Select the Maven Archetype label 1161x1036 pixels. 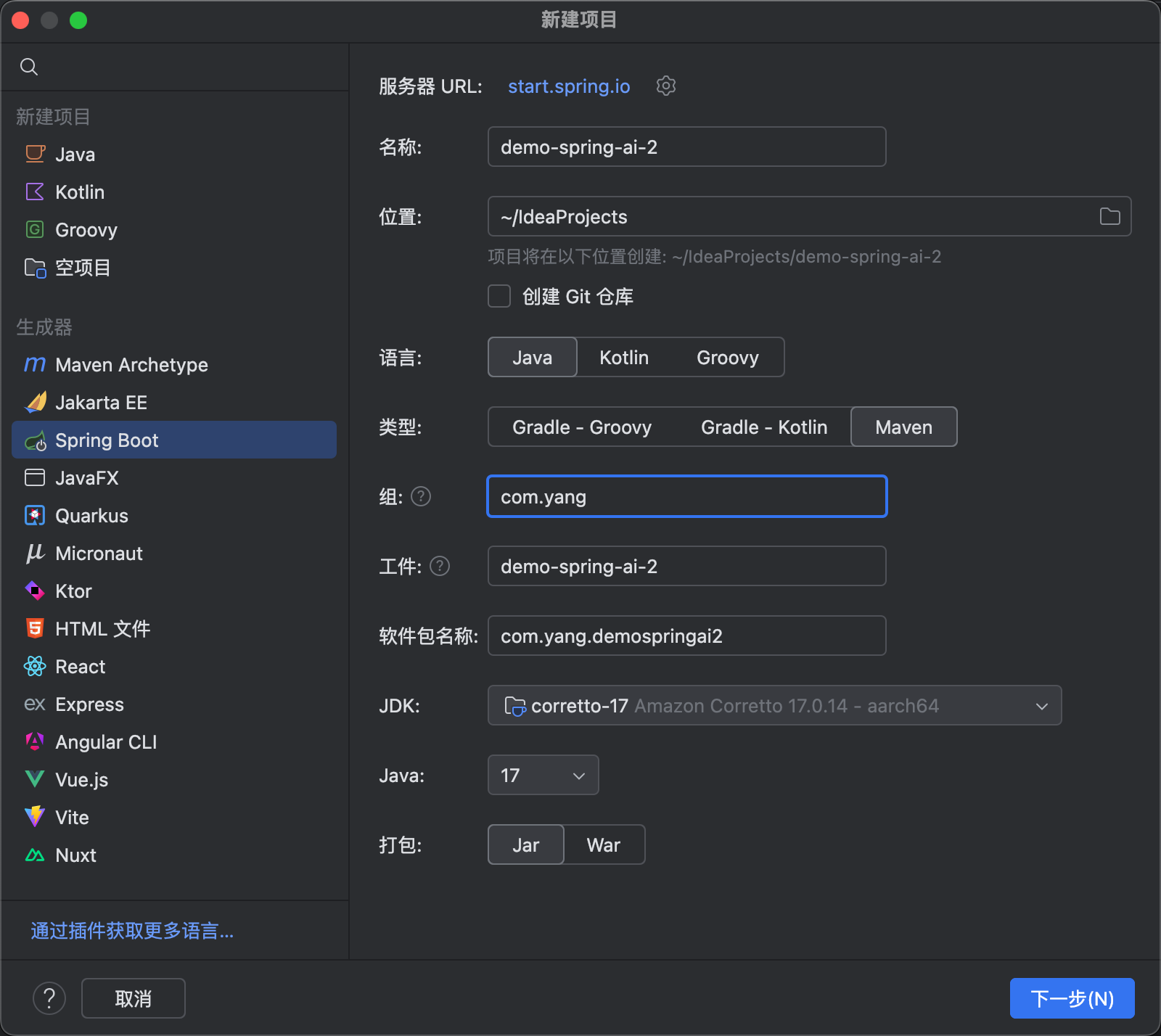pos(132,365)
